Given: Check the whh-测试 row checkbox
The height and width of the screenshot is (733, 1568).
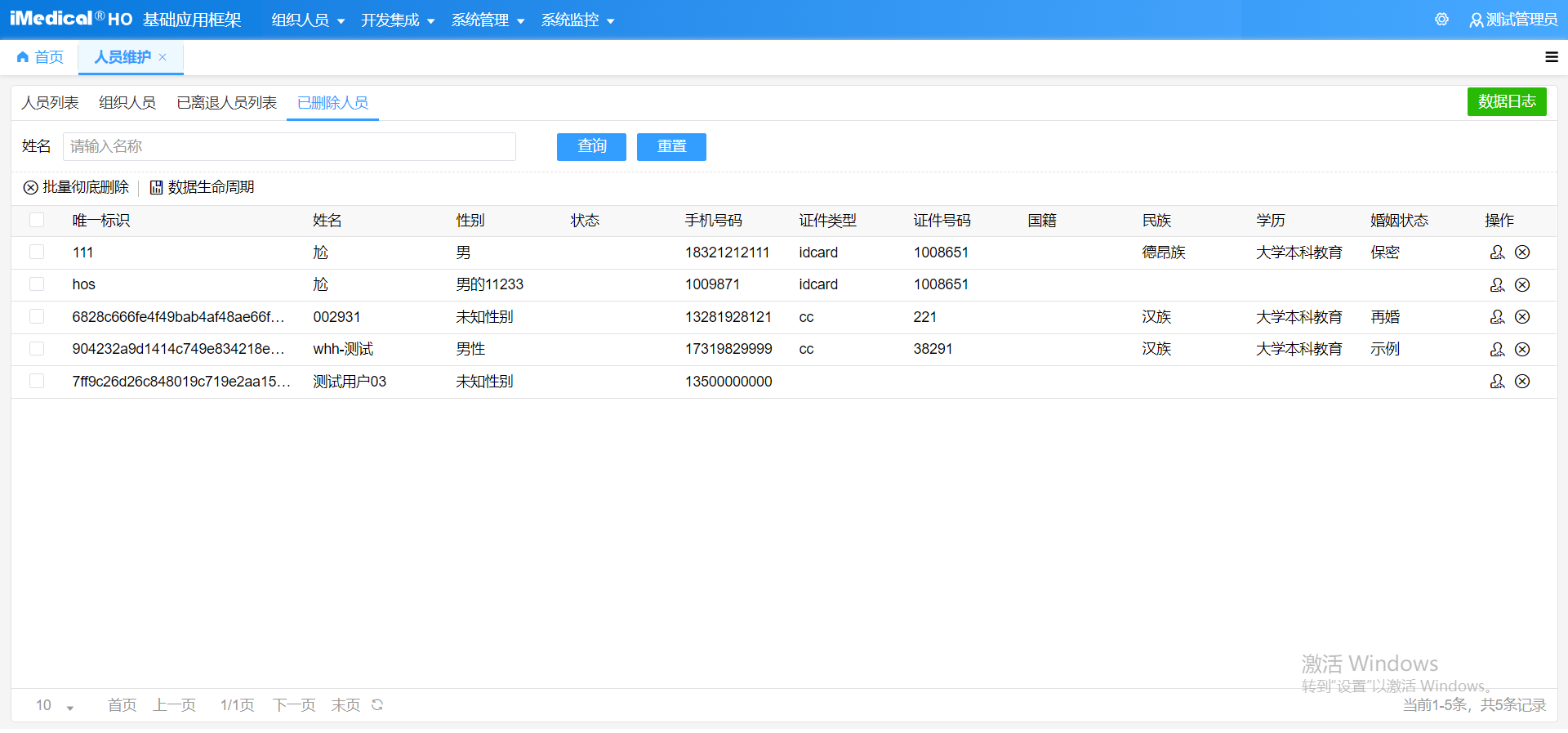Looking at the screenshot, I should click(37, 348).
